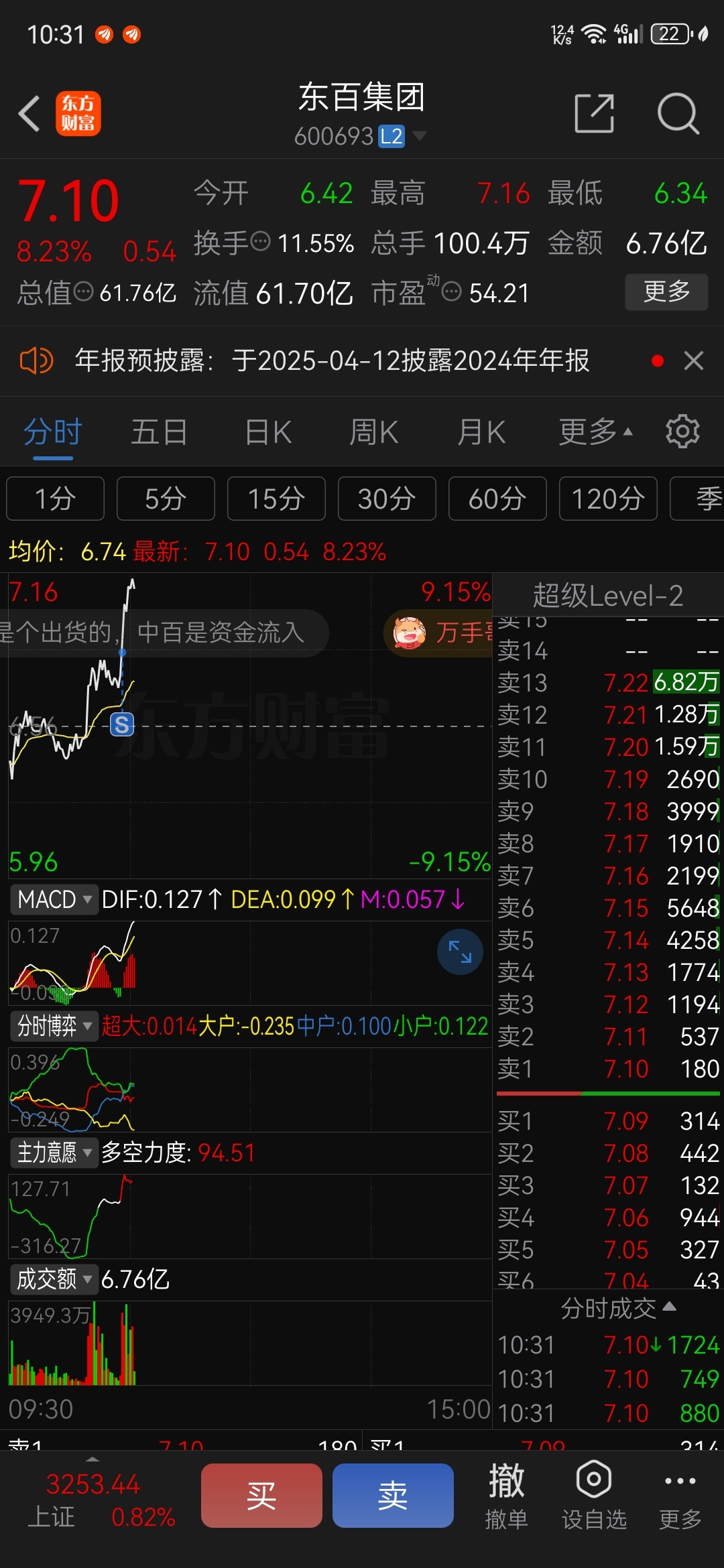Select the 60分 period button
The height and width of the screenshot is (1568, 724).
(497, 499)
